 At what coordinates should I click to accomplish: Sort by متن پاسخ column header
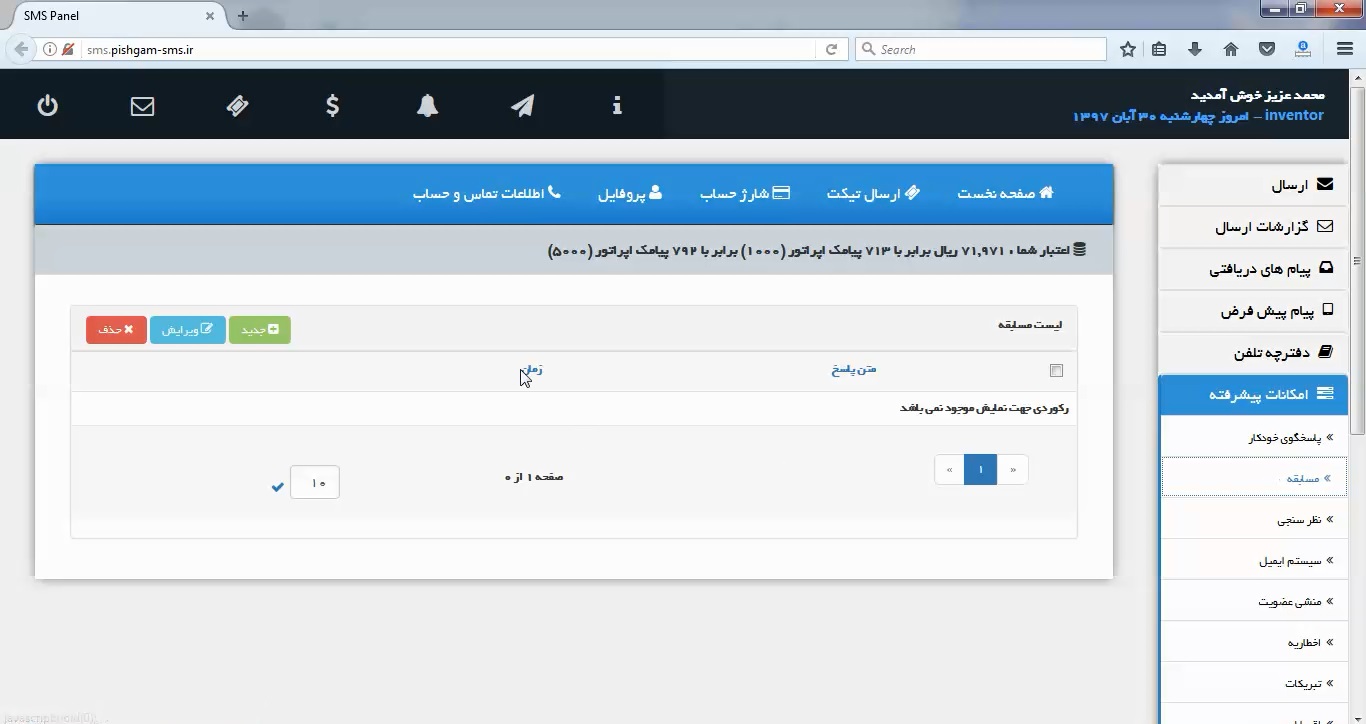pyautogui.click(x=854, y=369)
